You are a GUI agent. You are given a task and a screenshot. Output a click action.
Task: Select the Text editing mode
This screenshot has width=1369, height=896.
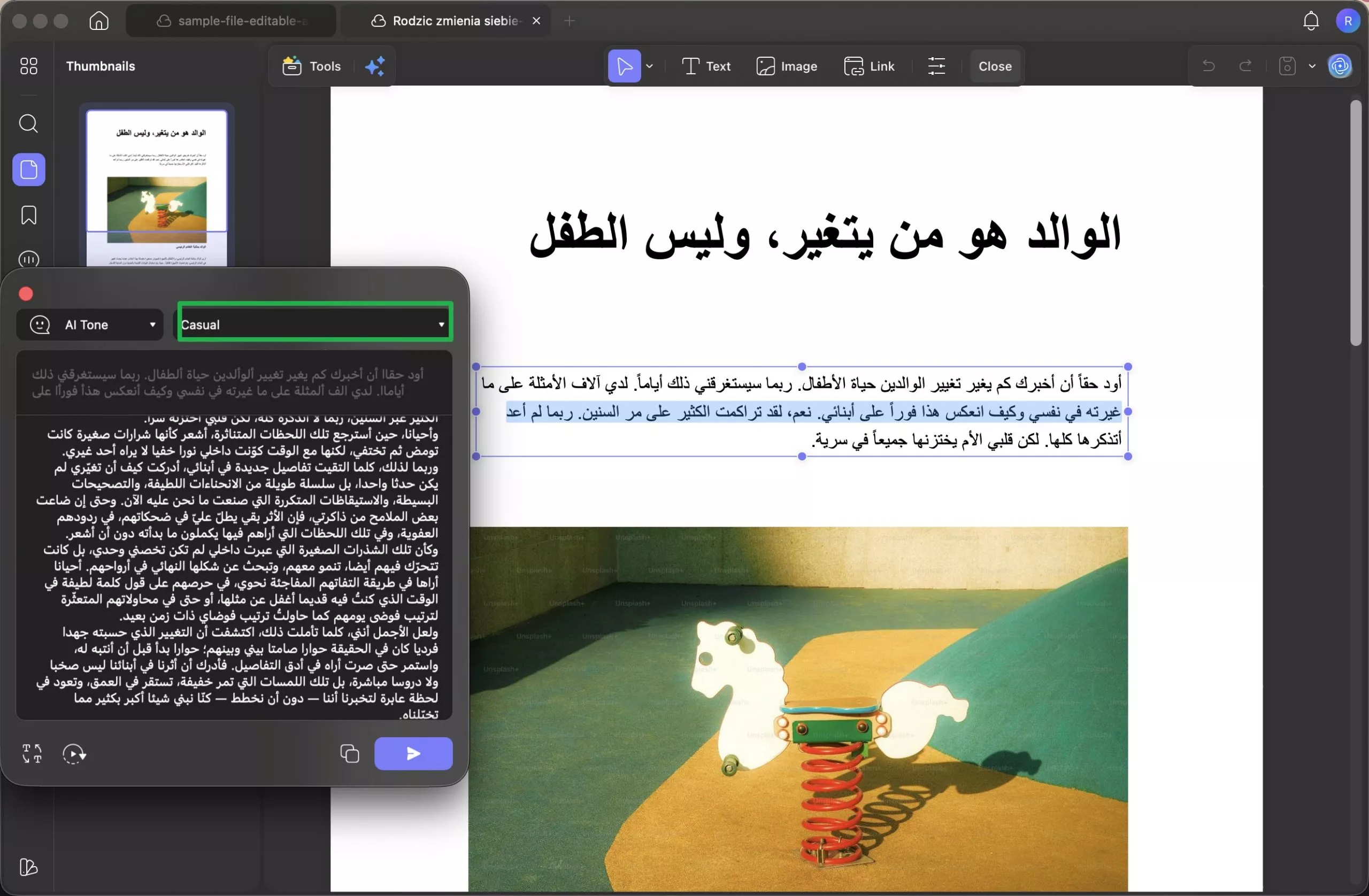point(706,66)
